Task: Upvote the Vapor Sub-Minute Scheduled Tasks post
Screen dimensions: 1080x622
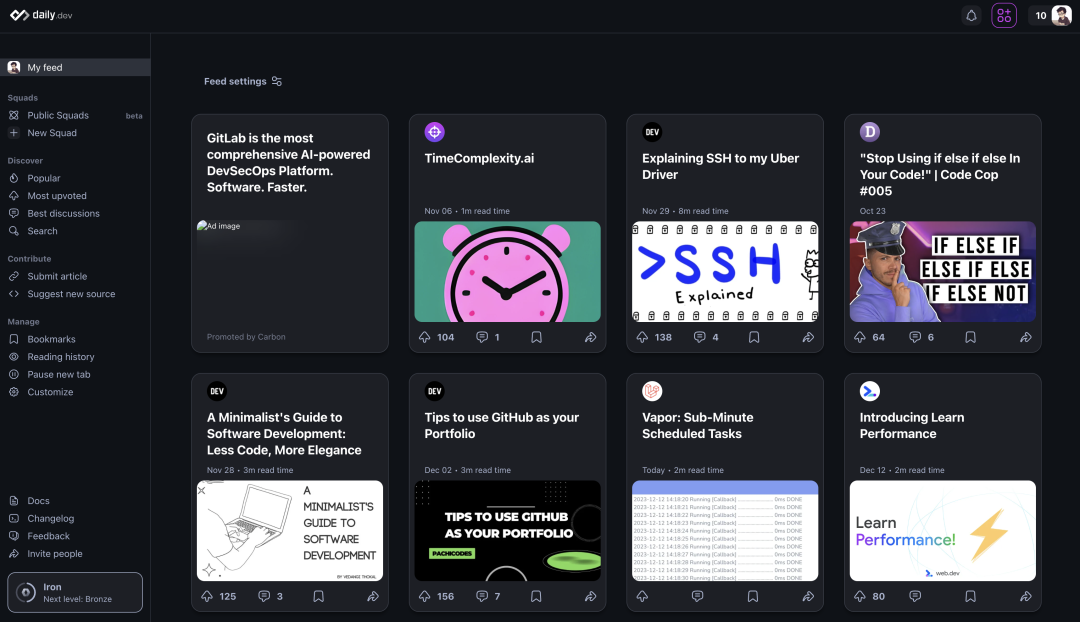Action: (x=642, y=596)
